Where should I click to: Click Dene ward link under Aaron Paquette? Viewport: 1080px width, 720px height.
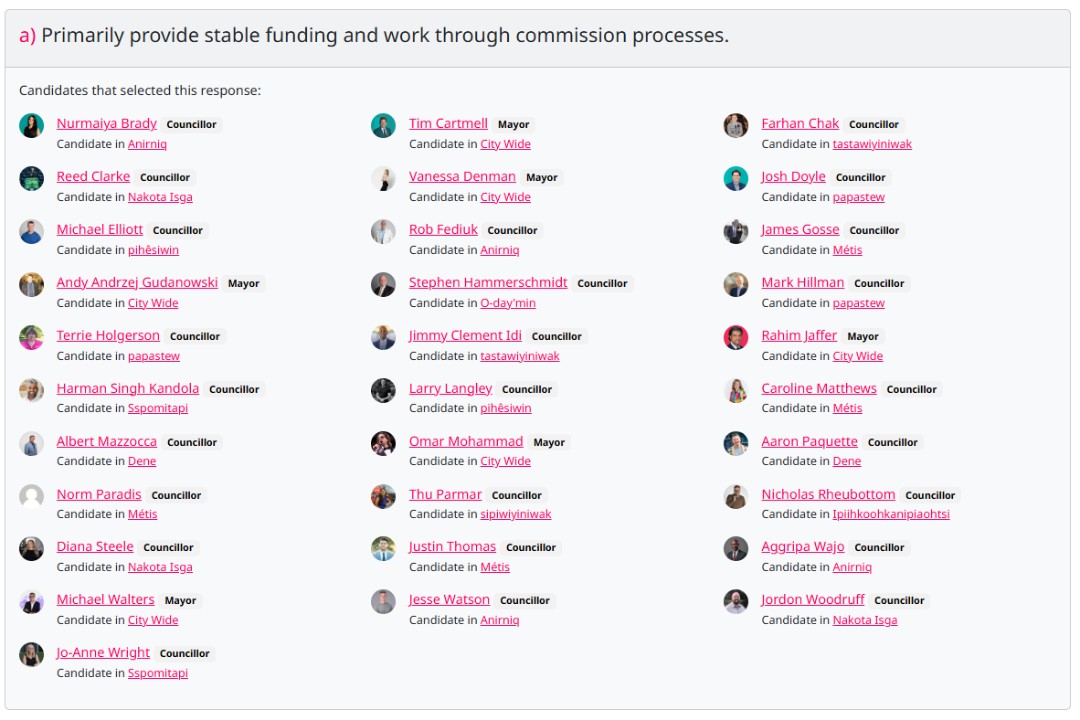pos(847,461)
